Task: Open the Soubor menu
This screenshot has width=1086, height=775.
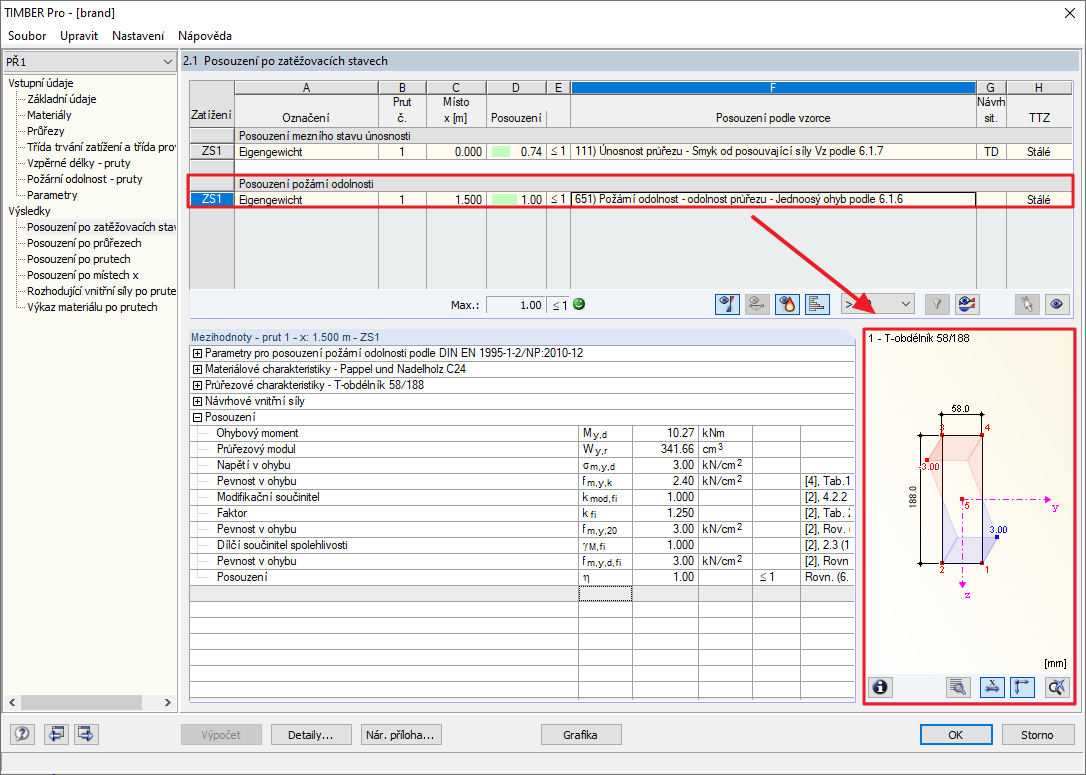Action: tap(27, 36)
